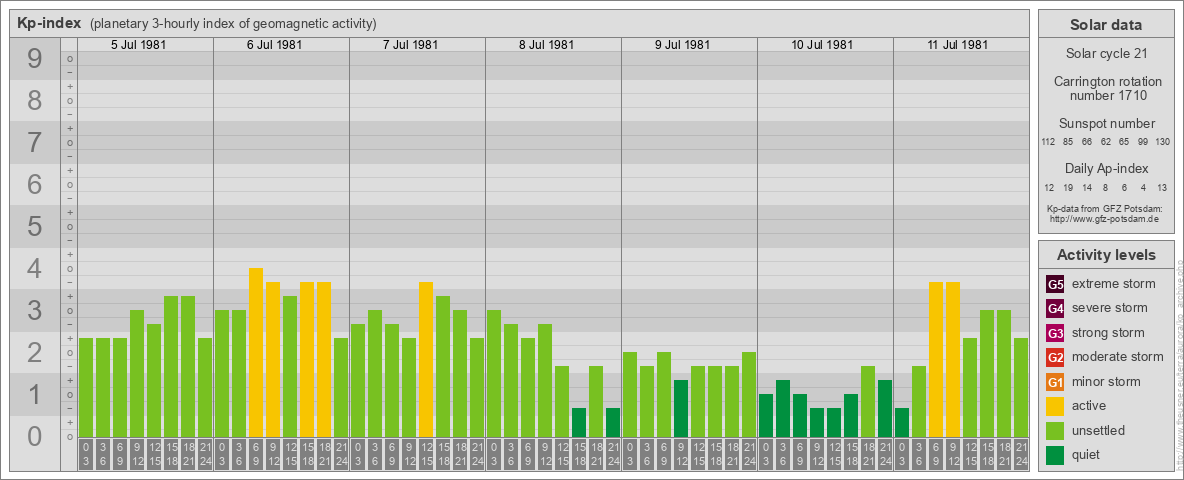The image size is (1184, 480).
Task: Open the http://www.gfz-potsdam.de link
Action: (x=1105, y=218)
